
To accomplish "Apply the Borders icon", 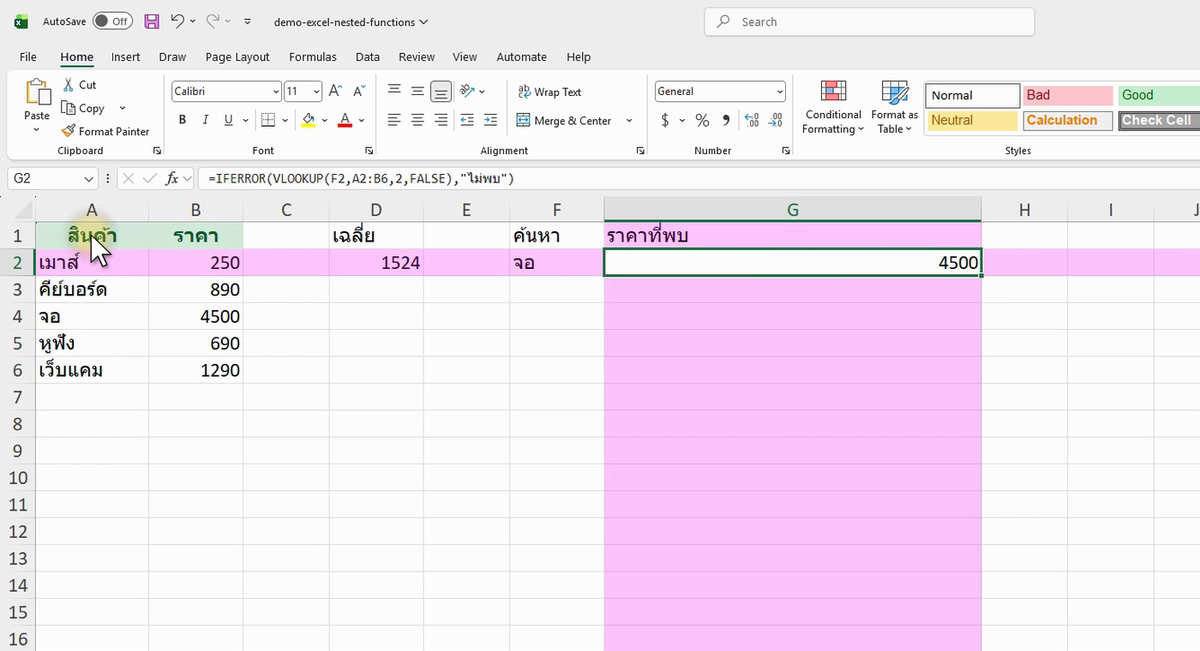I will [x=267, y=120].
